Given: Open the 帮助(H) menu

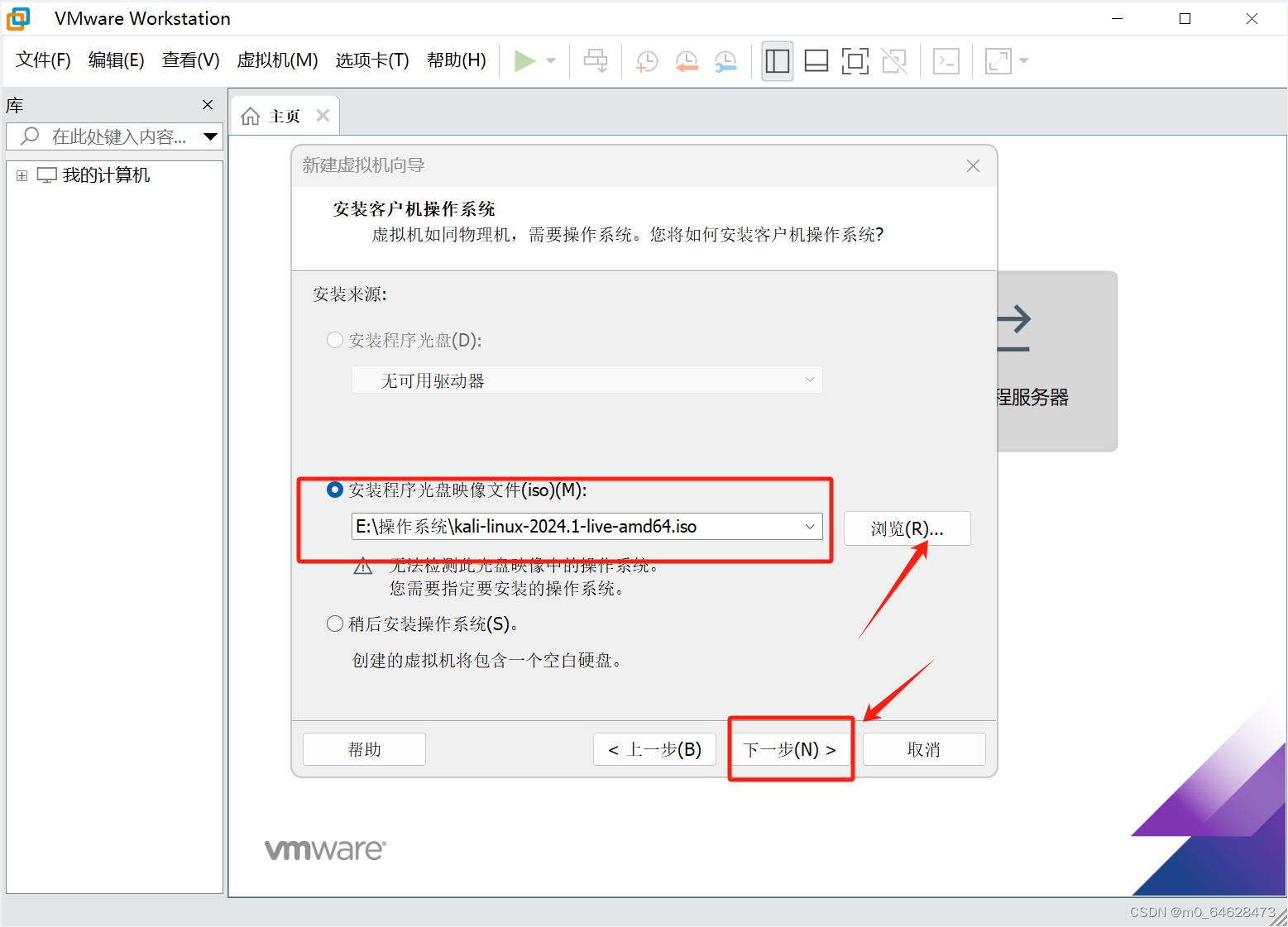Looking at the screenshot, I should point(457,60).
